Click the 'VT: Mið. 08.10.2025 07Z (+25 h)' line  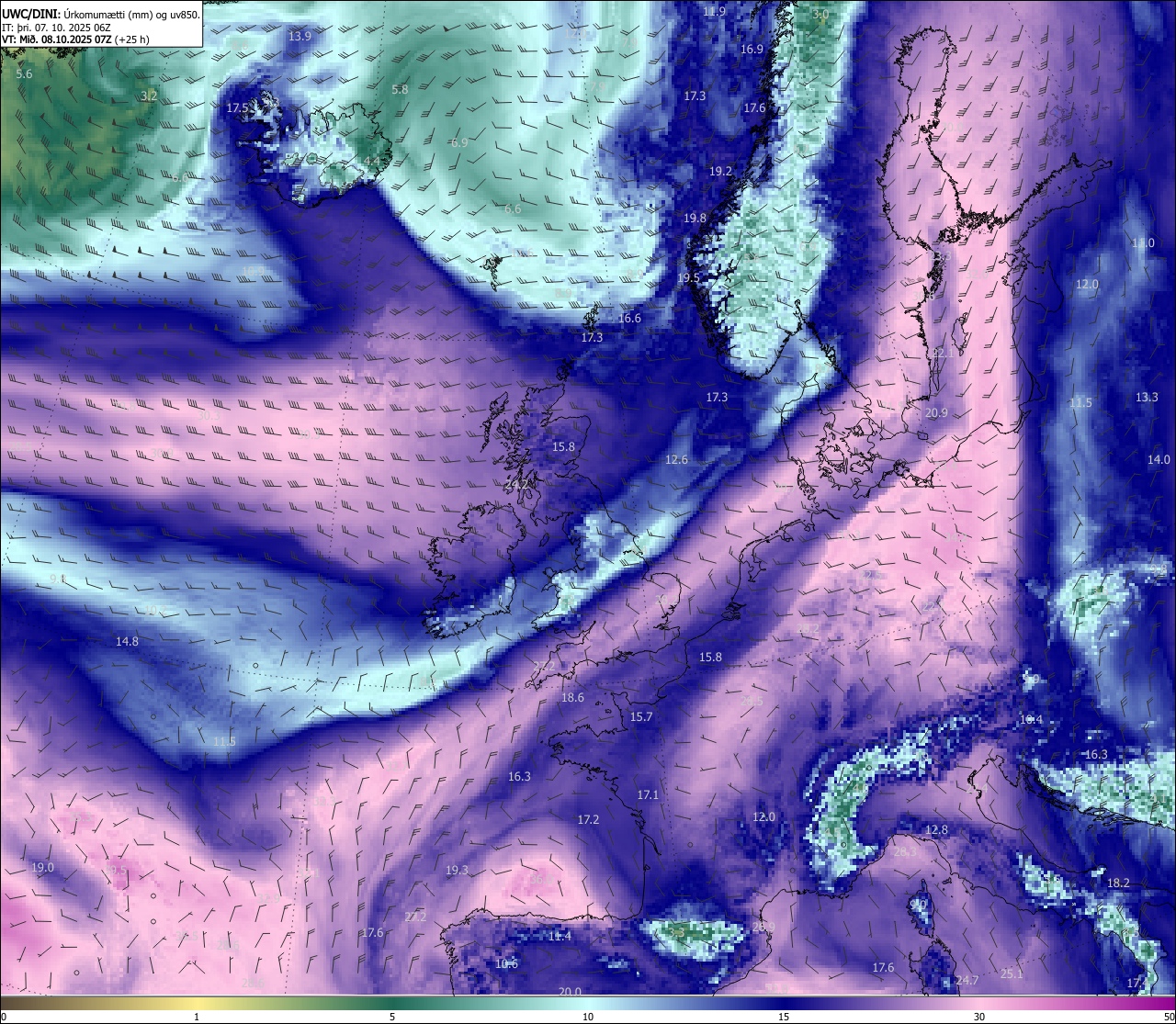pyautogui.click(x=75, y=39)
